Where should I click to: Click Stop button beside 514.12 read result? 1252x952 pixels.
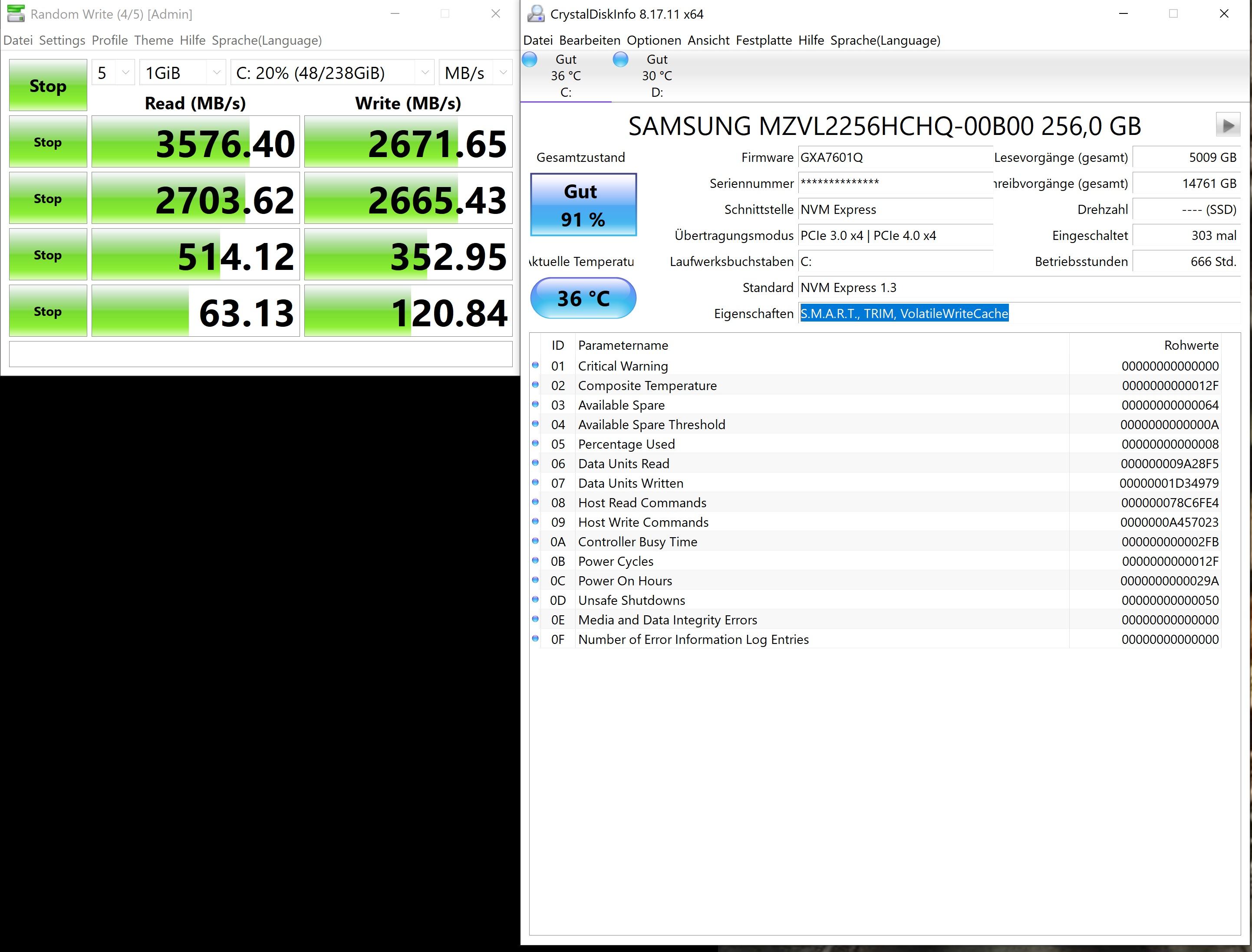(x=48, y=254)
